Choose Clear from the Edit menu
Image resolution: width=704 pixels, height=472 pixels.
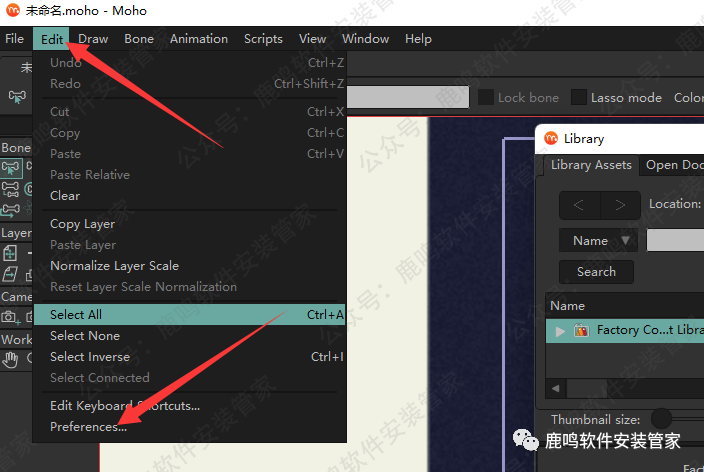(189, 196)
